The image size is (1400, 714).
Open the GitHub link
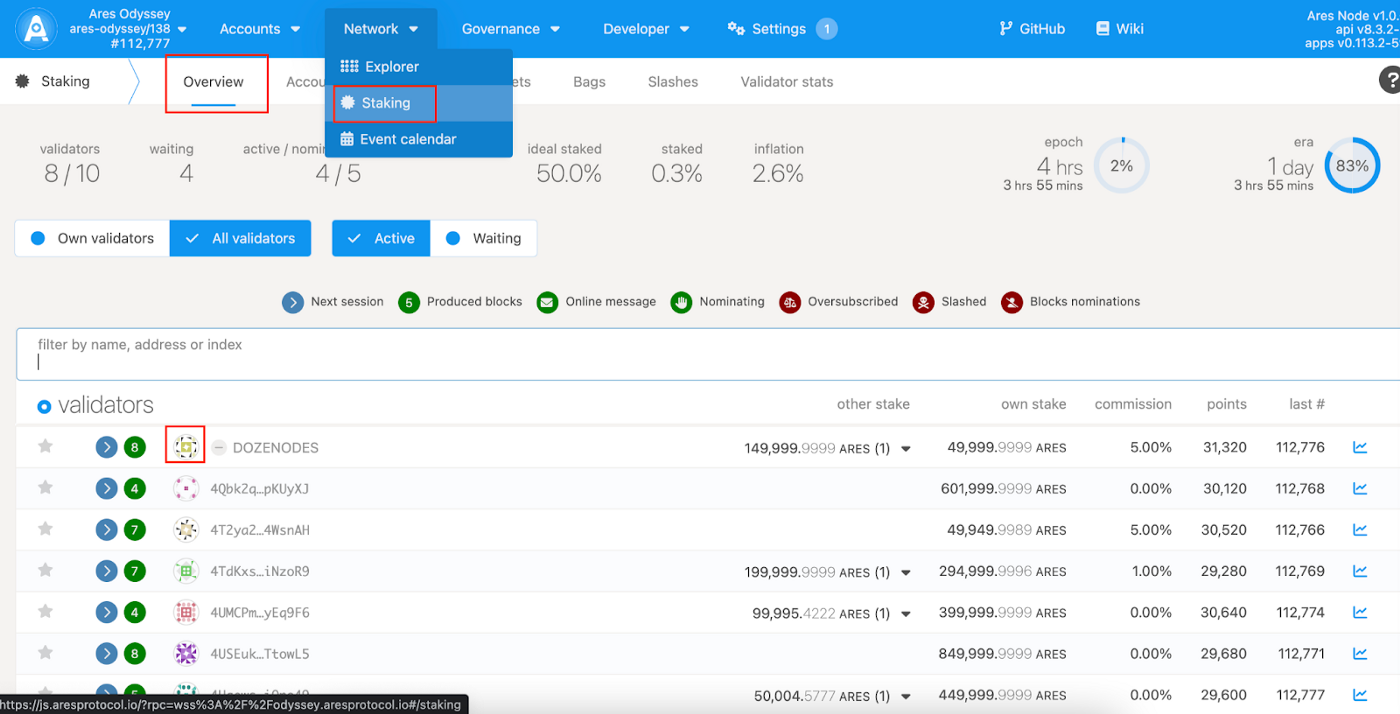tap(1032, 29)
